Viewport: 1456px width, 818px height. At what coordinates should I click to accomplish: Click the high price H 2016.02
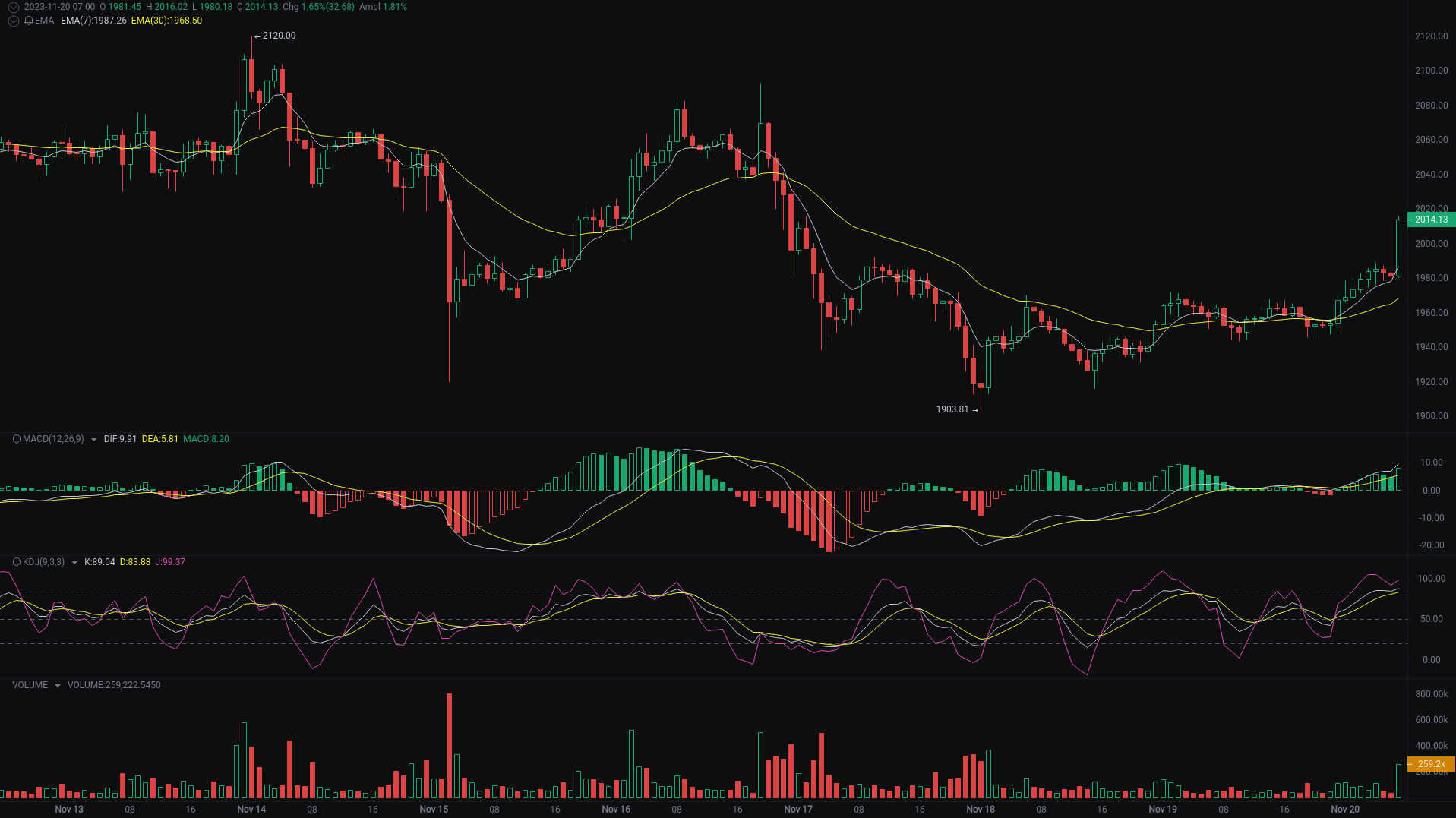coord(167,7)
